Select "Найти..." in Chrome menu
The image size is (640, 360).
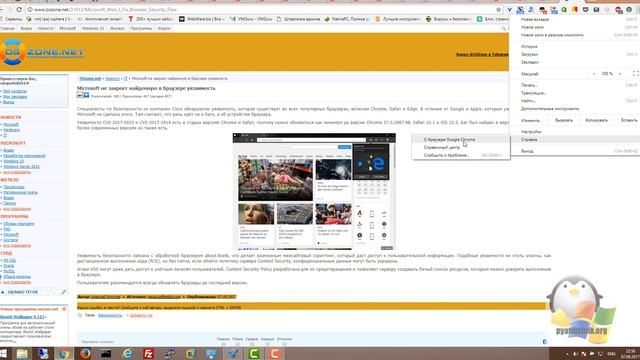coord(575,101)
